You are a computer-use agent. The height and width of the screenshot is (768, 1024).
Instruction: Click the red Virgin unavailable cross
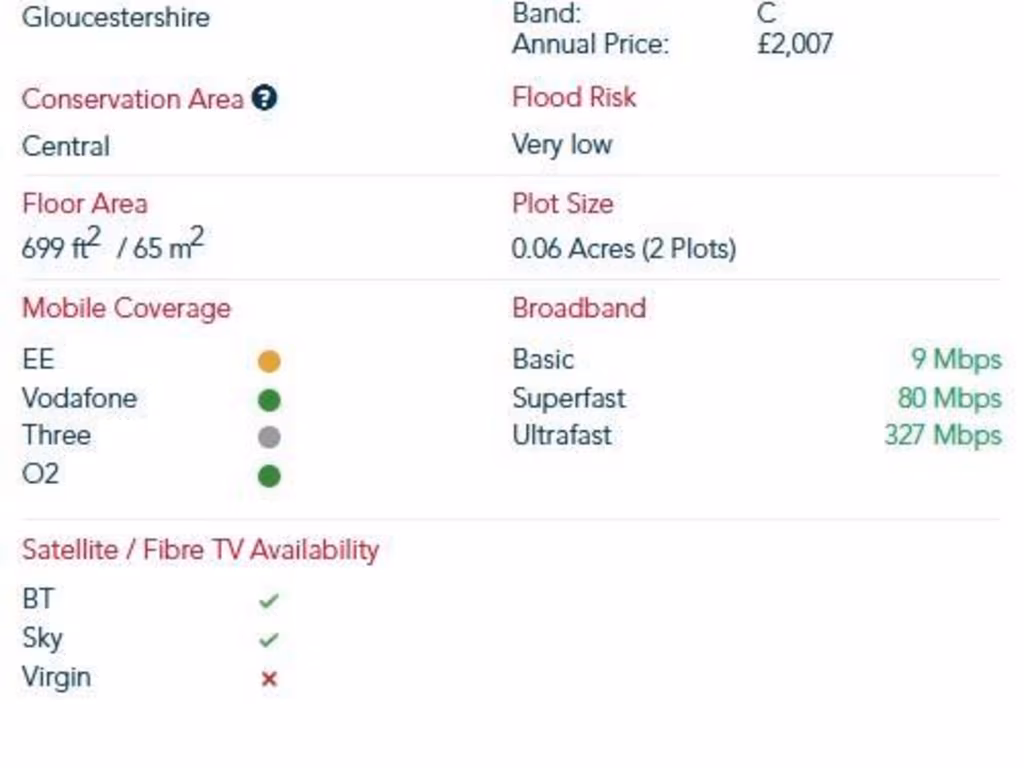point(268,679)
